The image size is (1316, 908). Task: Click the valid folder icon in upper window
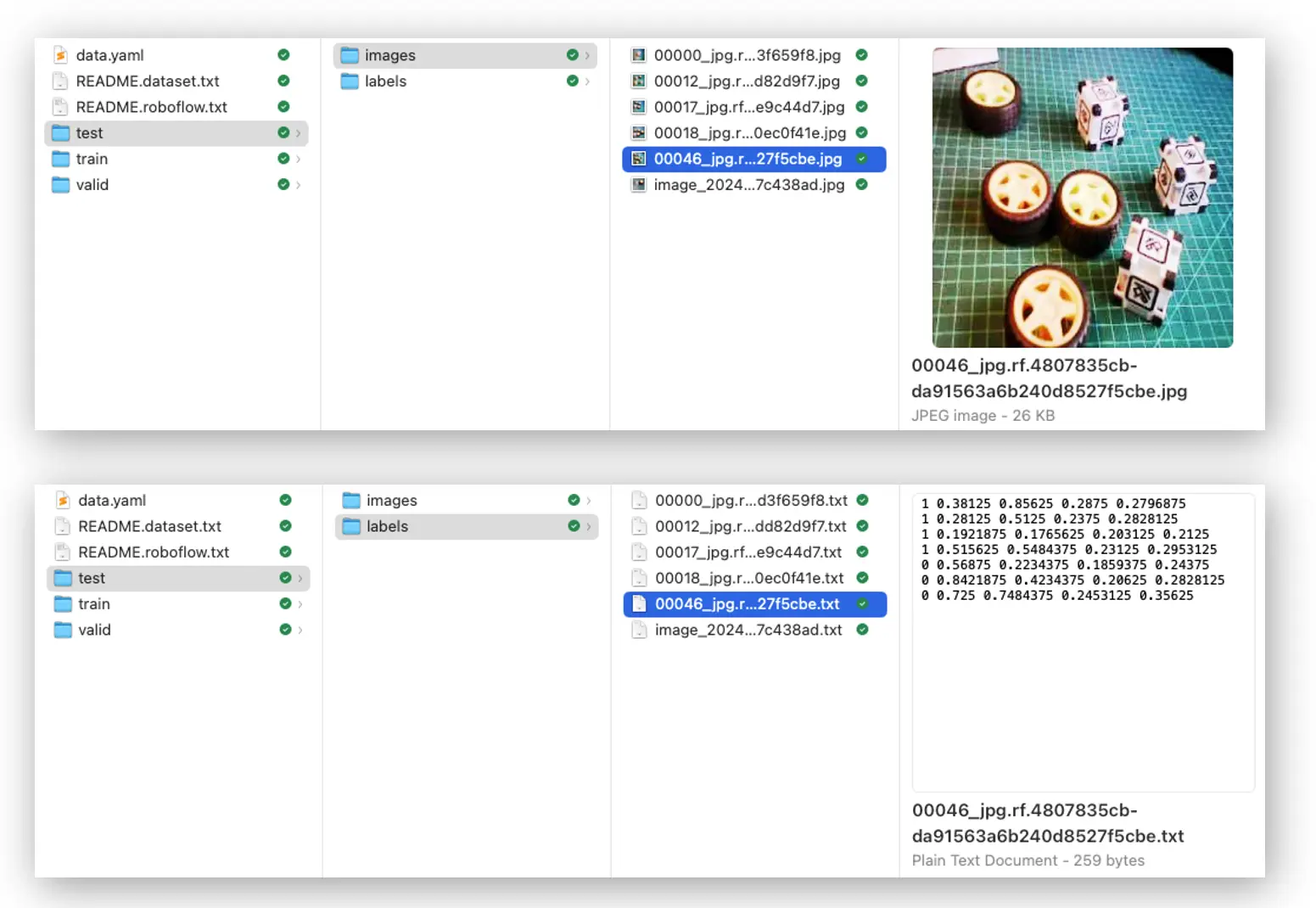(x=60, y=185)
